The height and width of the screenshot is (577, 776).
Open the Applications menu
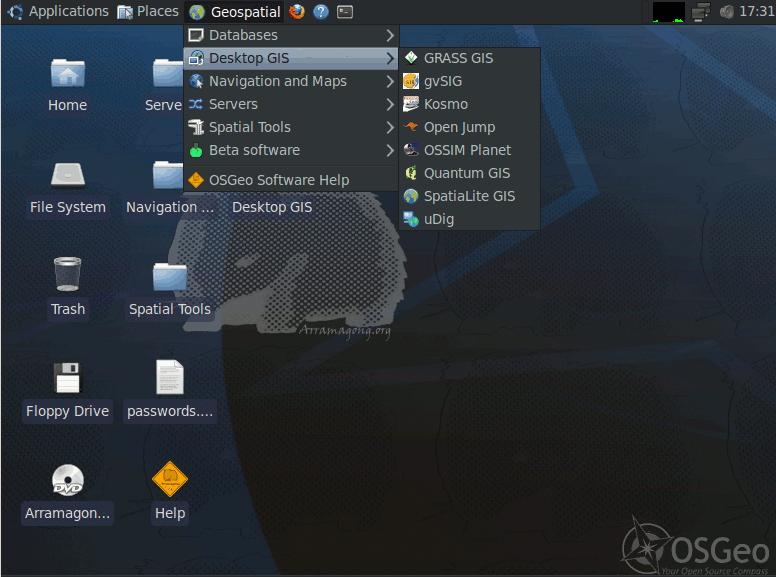coord(58,11)
